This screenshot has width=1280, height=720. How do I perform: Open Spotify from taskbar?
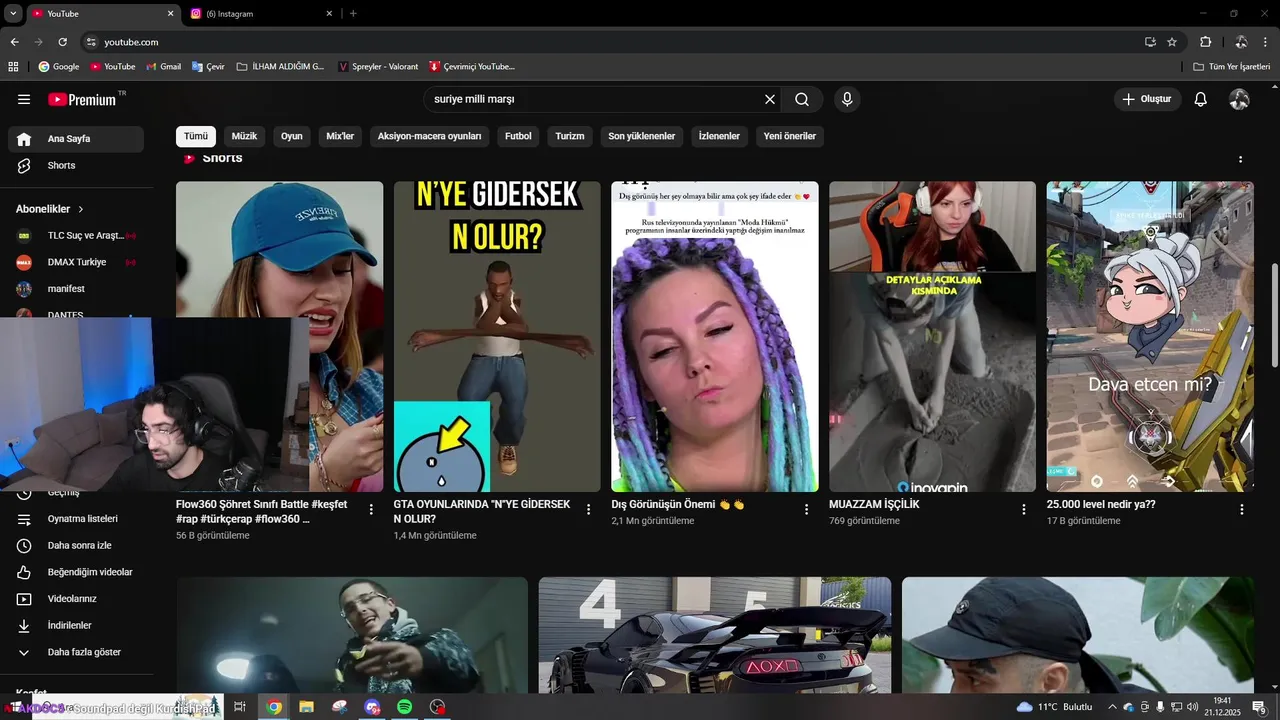(404, 707)
